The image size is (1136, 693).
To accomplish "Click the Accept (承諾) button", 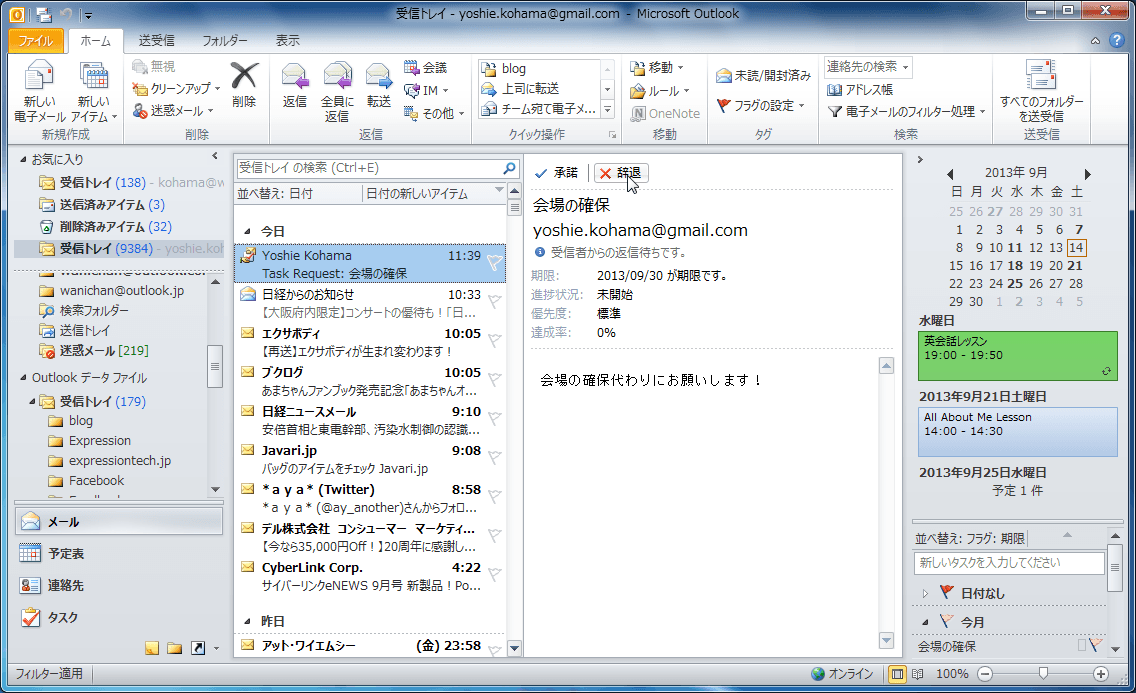I will tap(556, 173).
